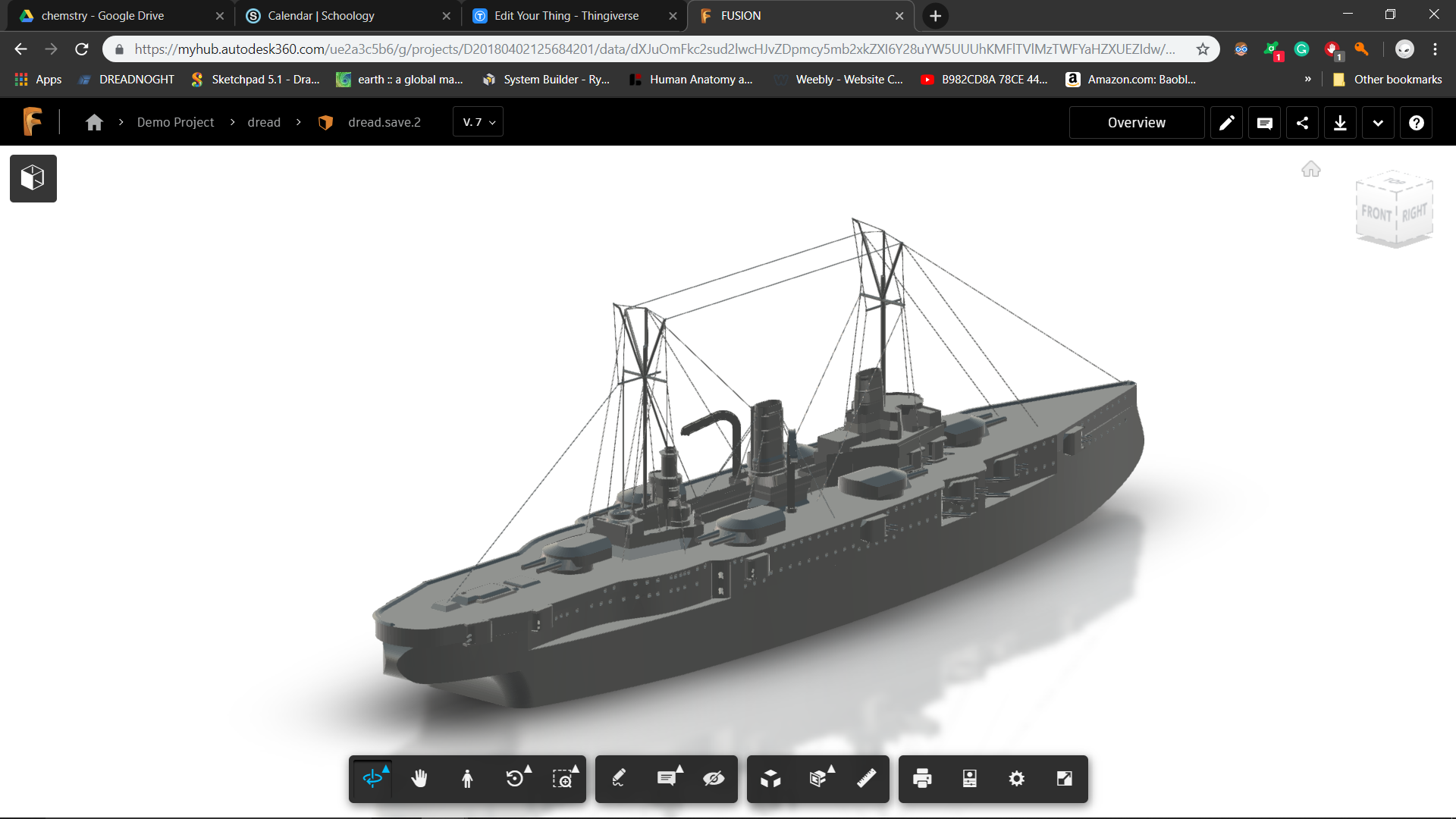Screen dimensions: 1456x819
Task: Click the address bar URL
Action: coord(655,49)
